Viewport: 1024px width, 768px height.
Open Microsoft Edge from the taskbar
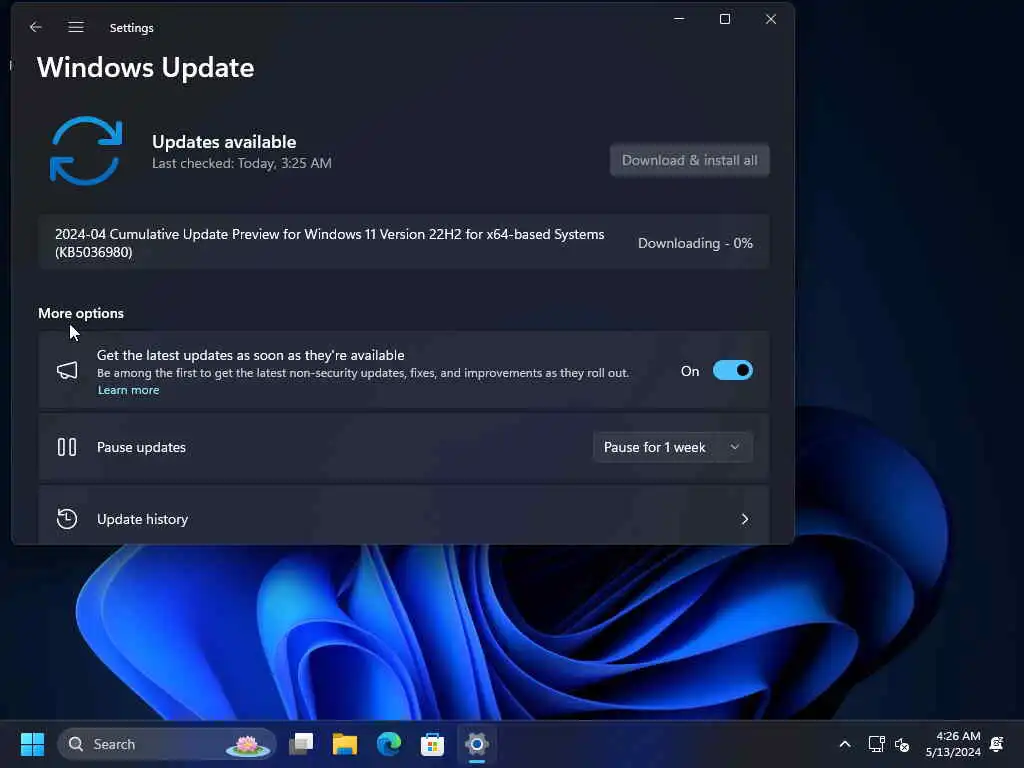tap(389, 744)
